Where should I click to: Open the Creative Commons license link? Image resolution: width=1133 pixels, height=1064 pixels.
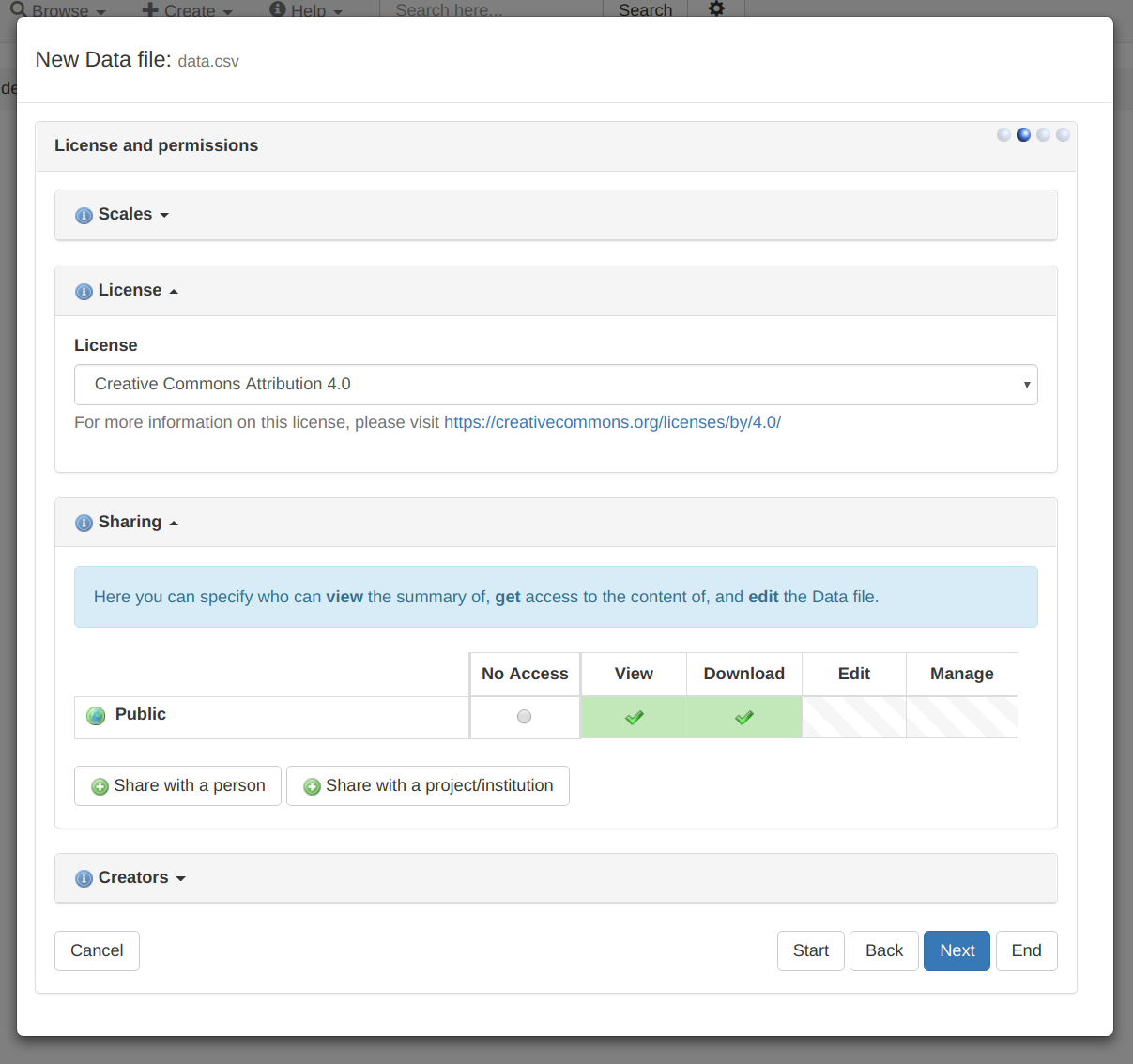tap(612, 422)
